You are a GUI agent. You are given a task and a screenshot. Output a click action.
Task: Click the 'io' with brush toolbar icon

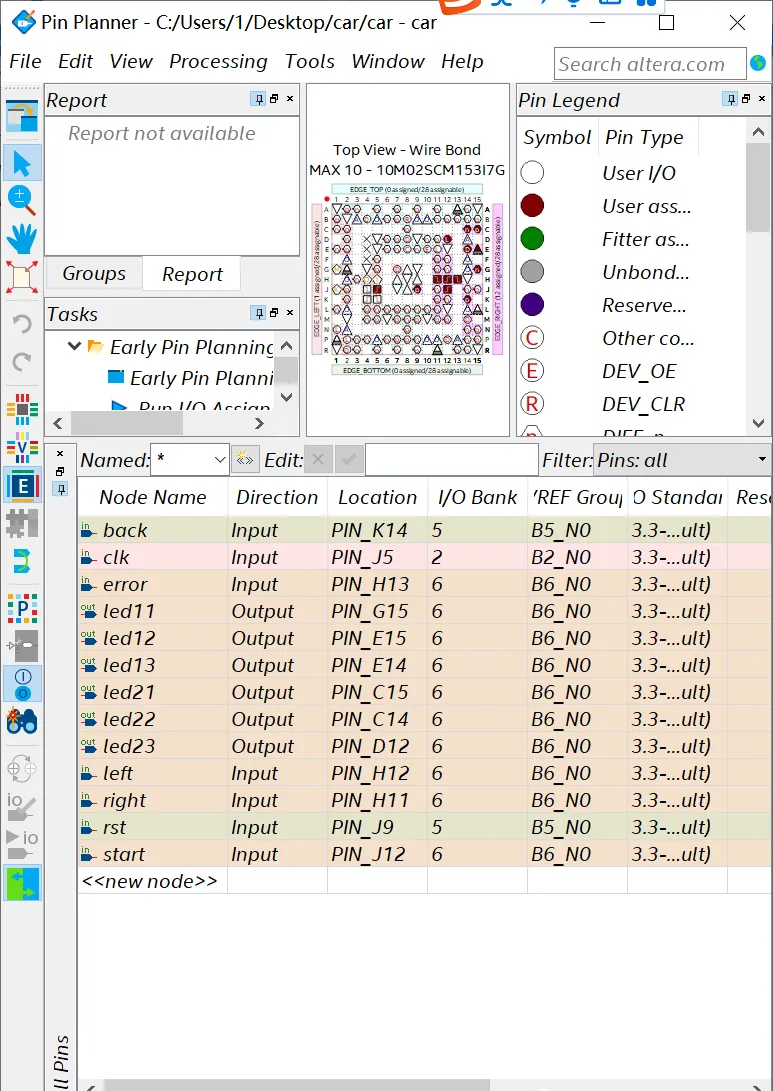click(22, 806)
